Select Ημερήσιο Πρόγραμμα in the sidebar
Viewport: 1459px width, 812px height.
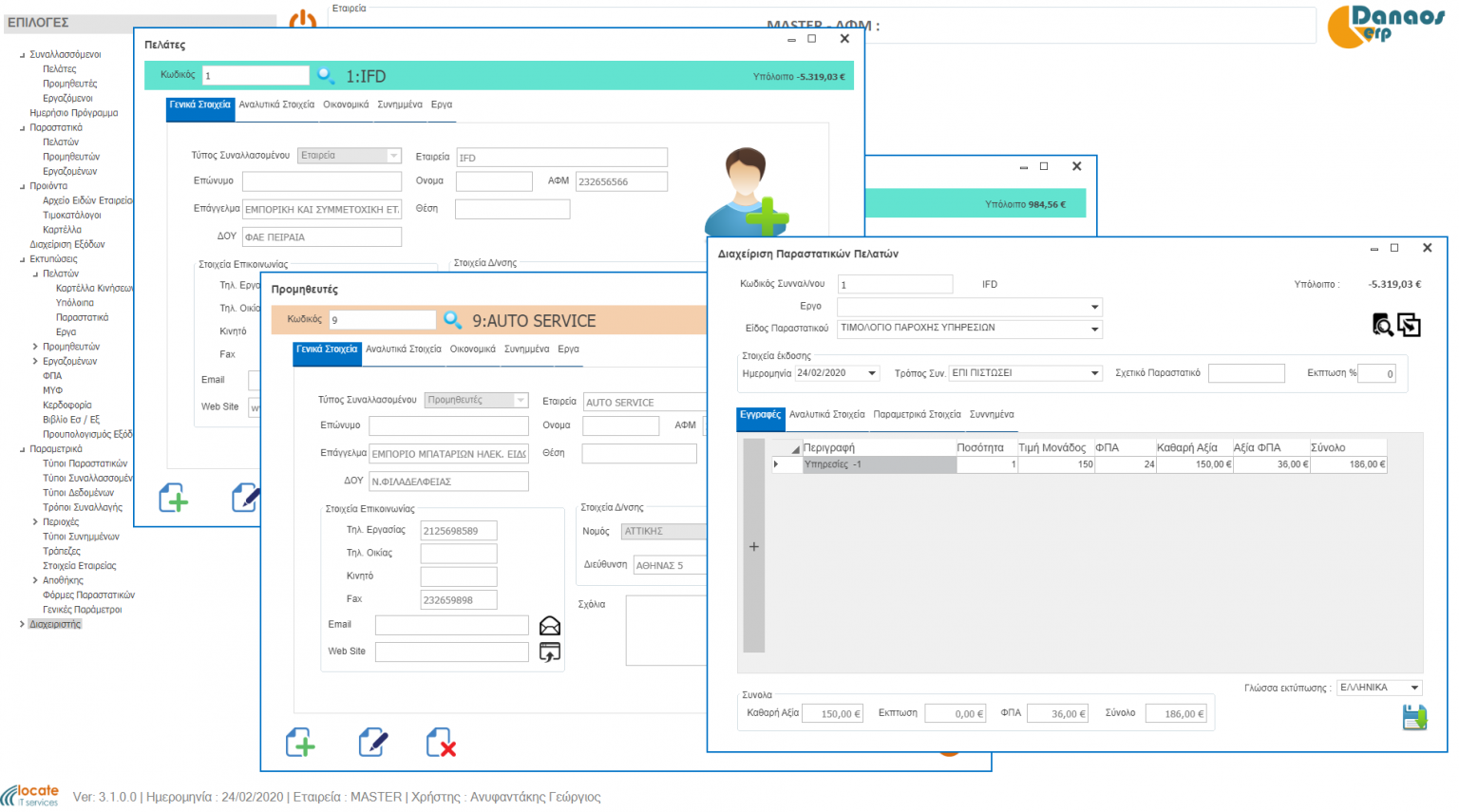click(x=74, y=113)
